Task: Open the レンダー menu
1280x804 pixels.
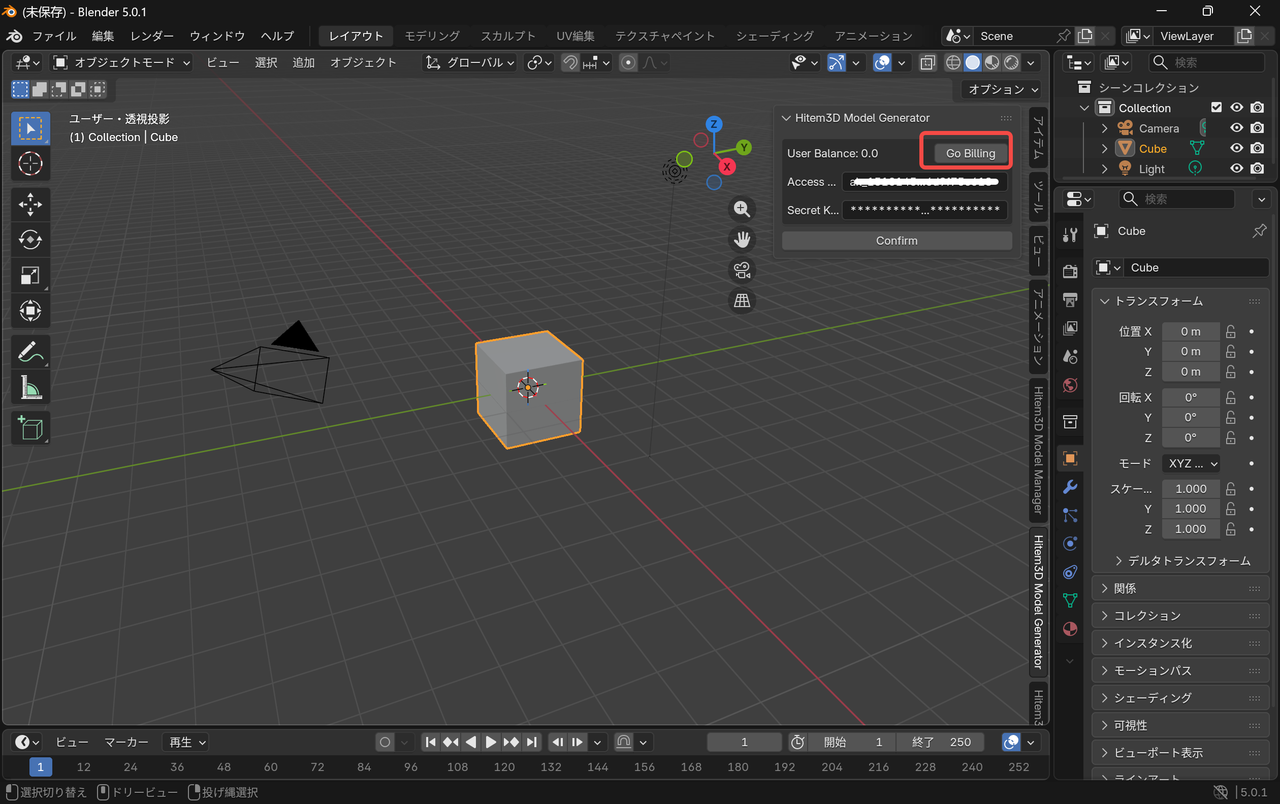Action: click(x=151, y=35)
